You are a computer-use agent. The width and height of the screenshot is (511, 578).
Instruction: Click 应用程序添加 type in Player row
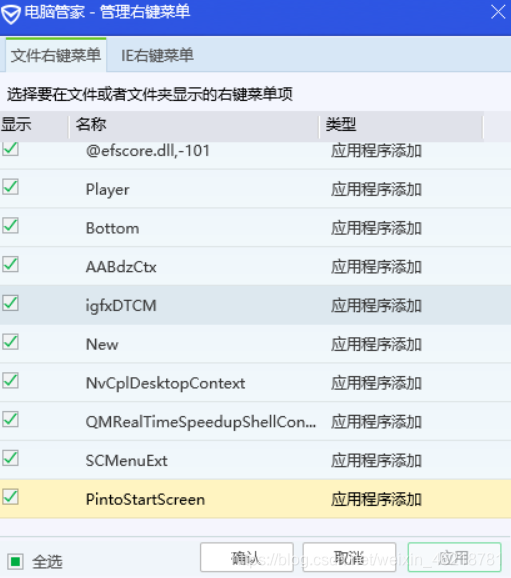tap(376, 189)
